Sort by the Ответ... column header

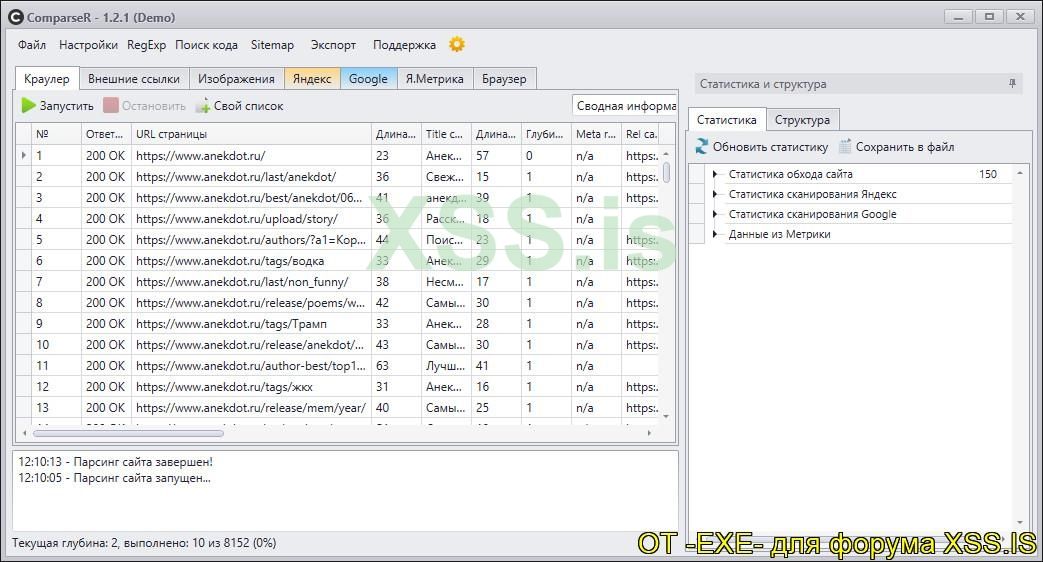(106, 134)
